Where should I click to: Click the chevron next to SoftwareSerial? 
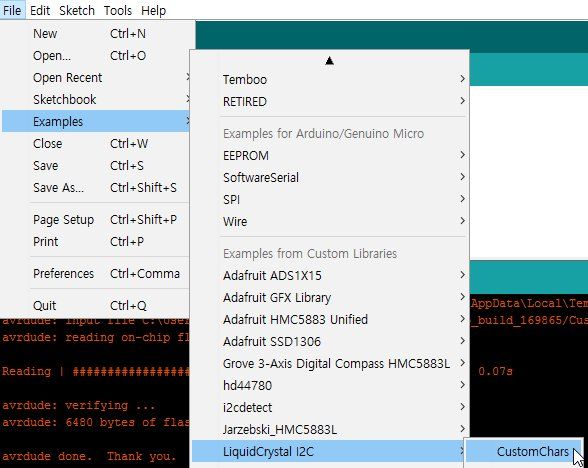tap(462, 176)
